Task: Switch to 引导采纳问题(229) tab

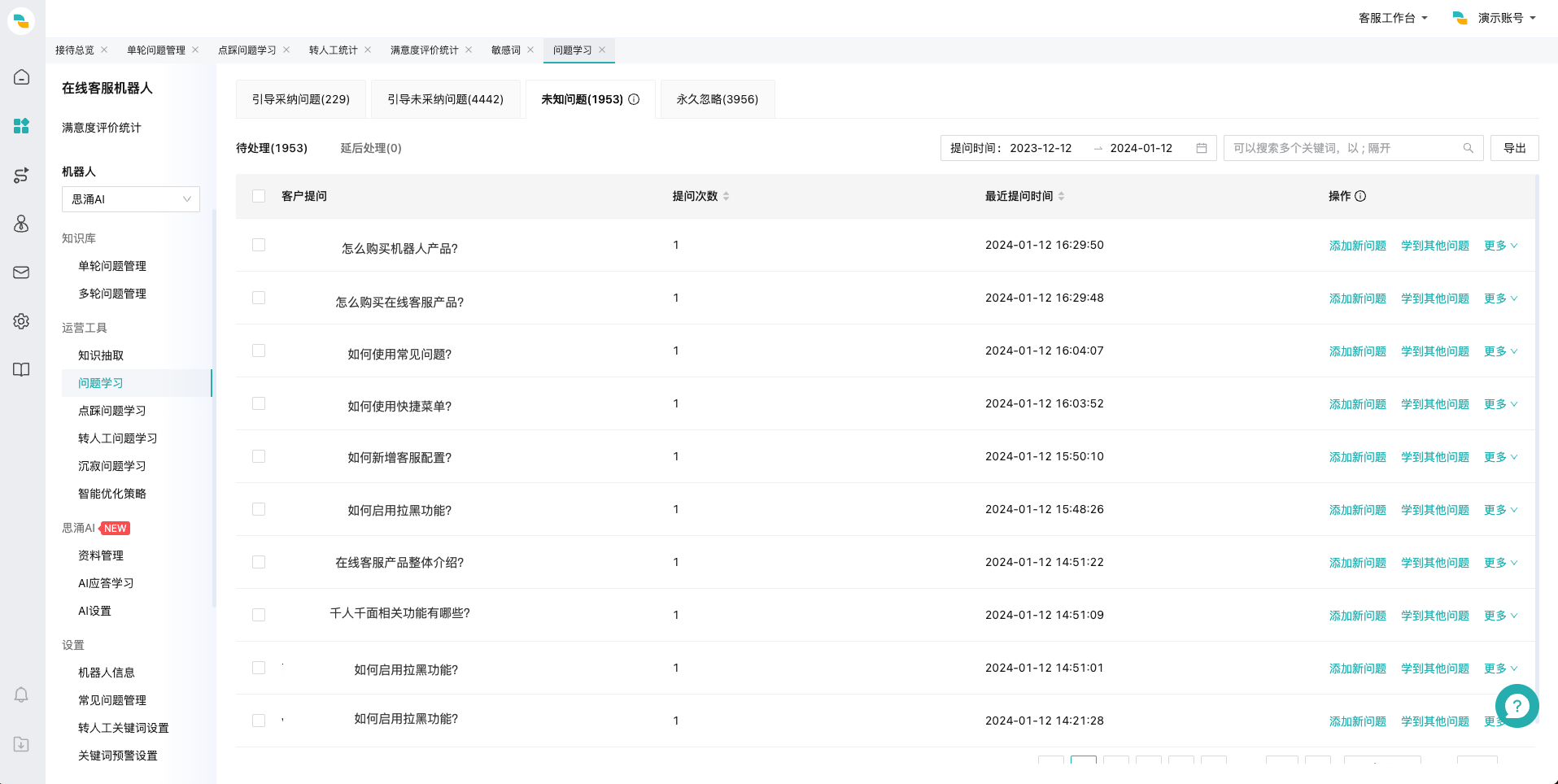Action: (x=301, y=99)
